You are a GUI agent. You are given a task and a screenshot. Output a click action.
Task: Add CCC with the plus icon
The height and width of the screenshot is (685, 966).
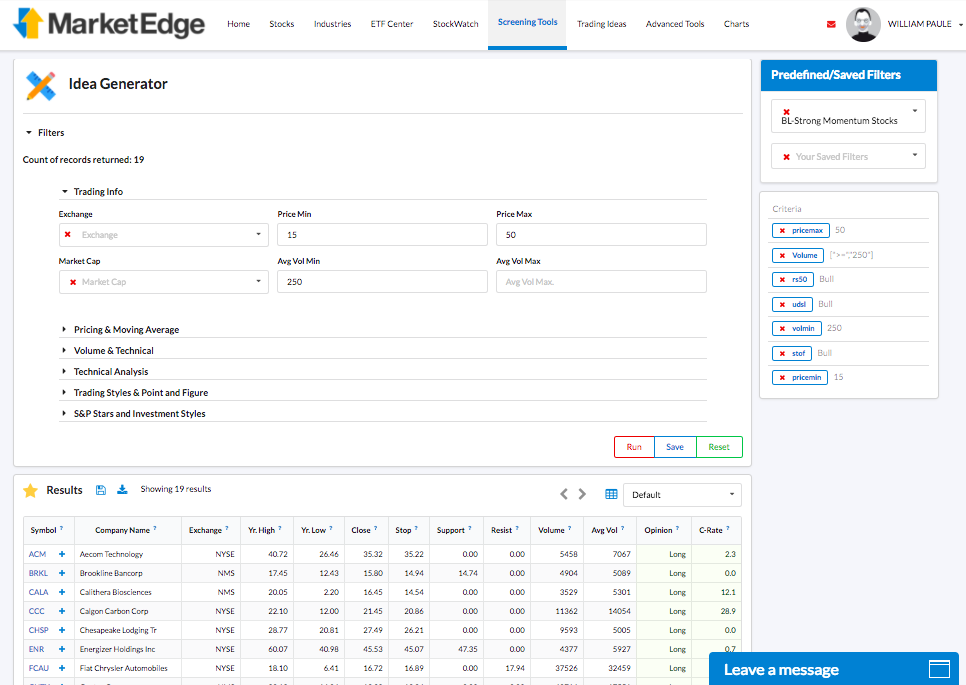pos(62,612)
